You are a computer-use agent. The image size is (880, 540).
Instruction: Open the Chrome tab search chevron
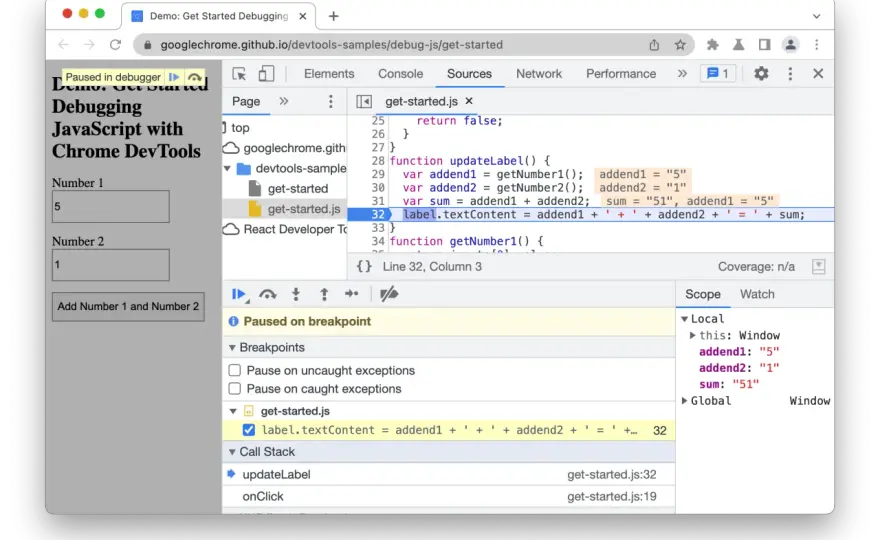[x=816, y=16]
